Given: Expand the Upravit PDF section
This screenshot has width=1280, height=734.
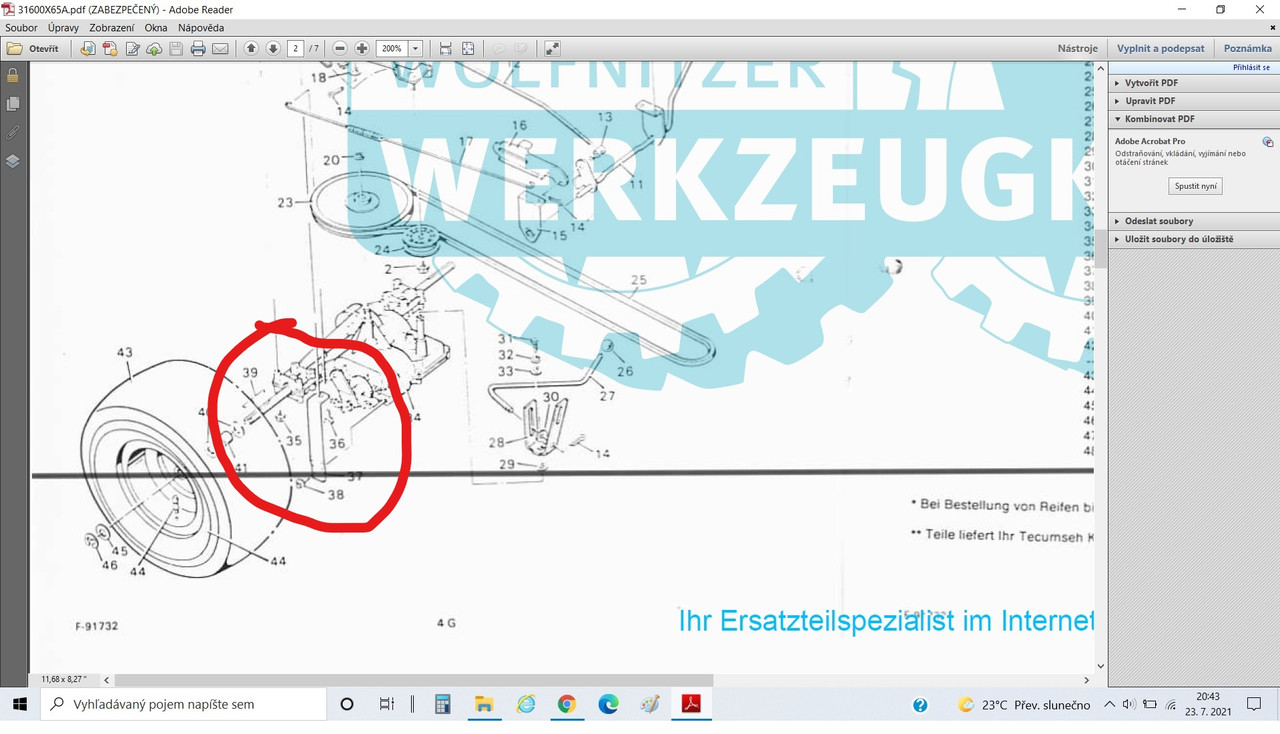Looking at the screenshot, I should 1192,101.
